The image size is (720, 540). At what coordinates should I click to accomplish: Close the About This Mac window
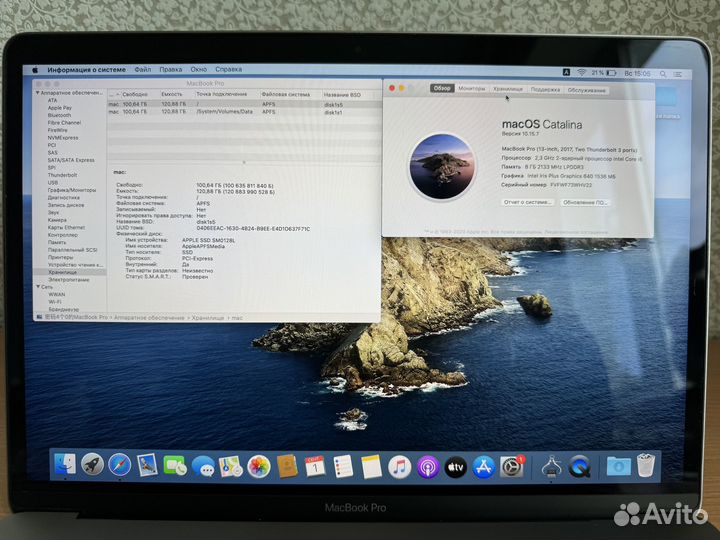tap(392, 88)
